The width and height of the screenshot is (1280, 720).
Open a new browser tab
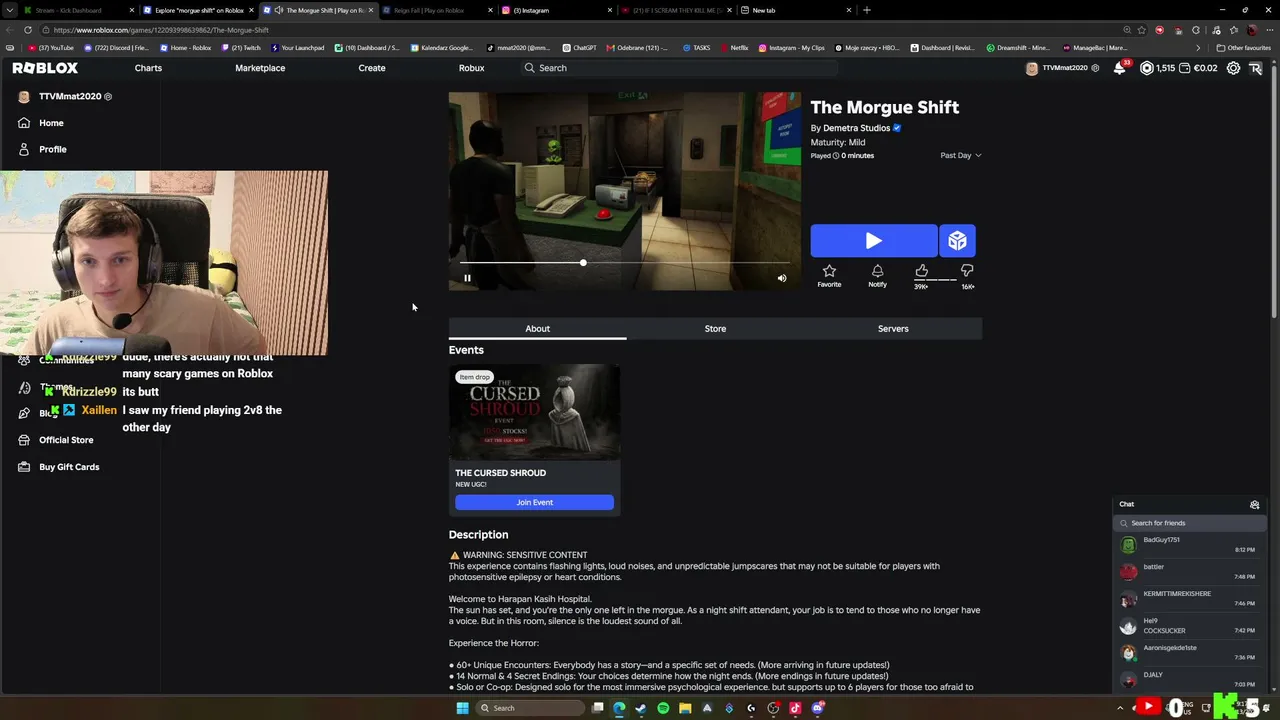click(867, 10)
